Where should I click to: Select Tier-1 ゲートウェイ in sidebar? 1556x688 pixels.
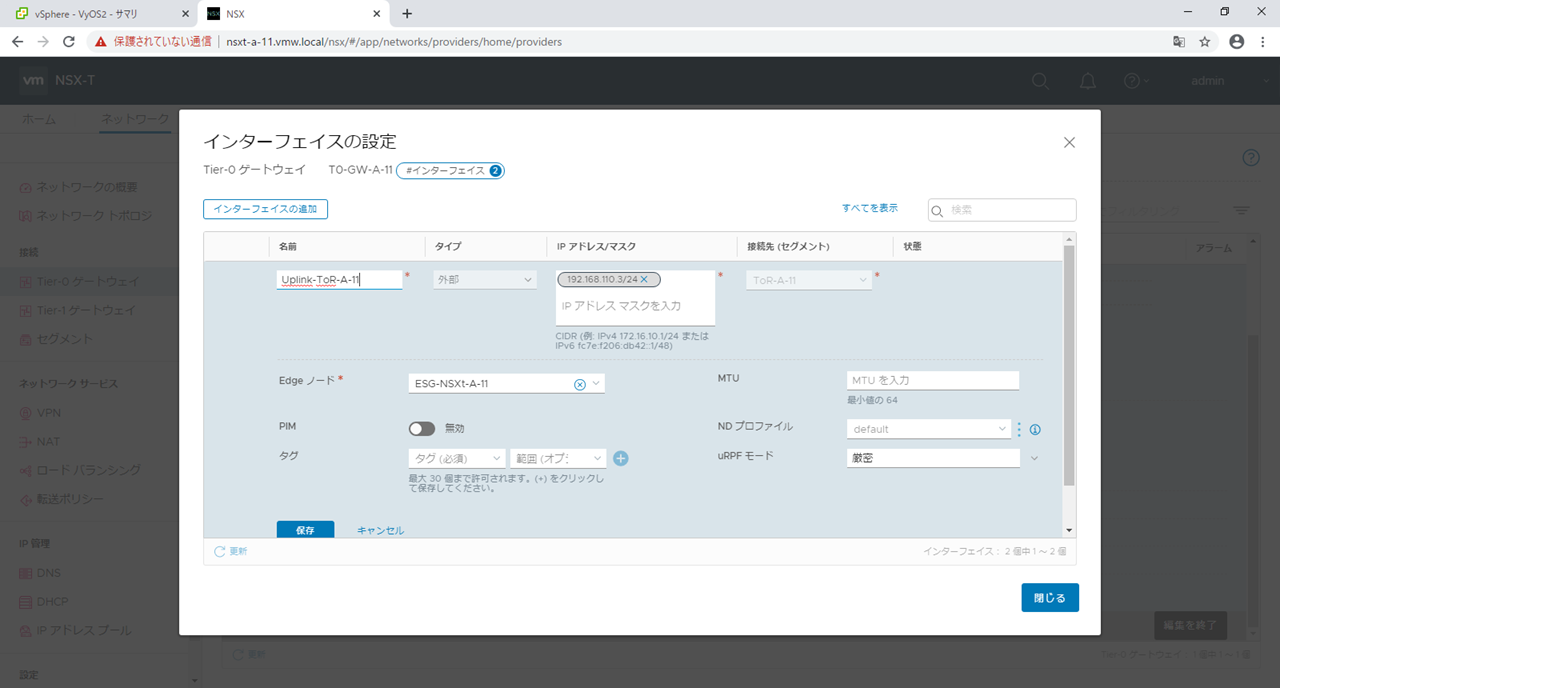click(x=86, y=310)
